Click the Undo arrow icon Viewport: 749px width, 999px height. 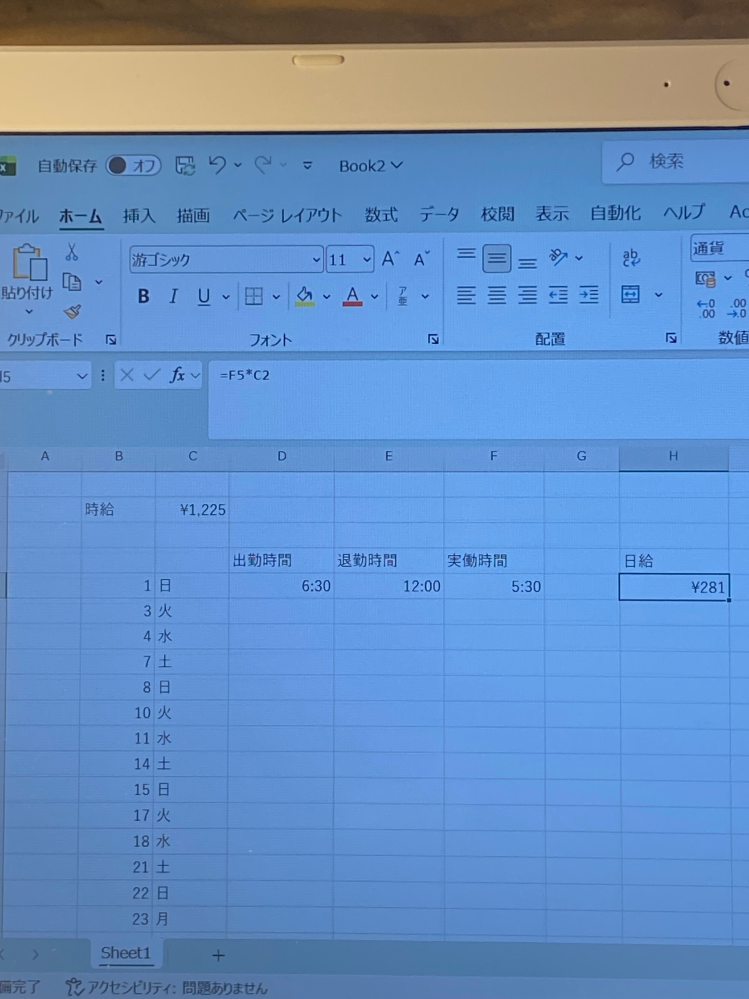(217, 166)
